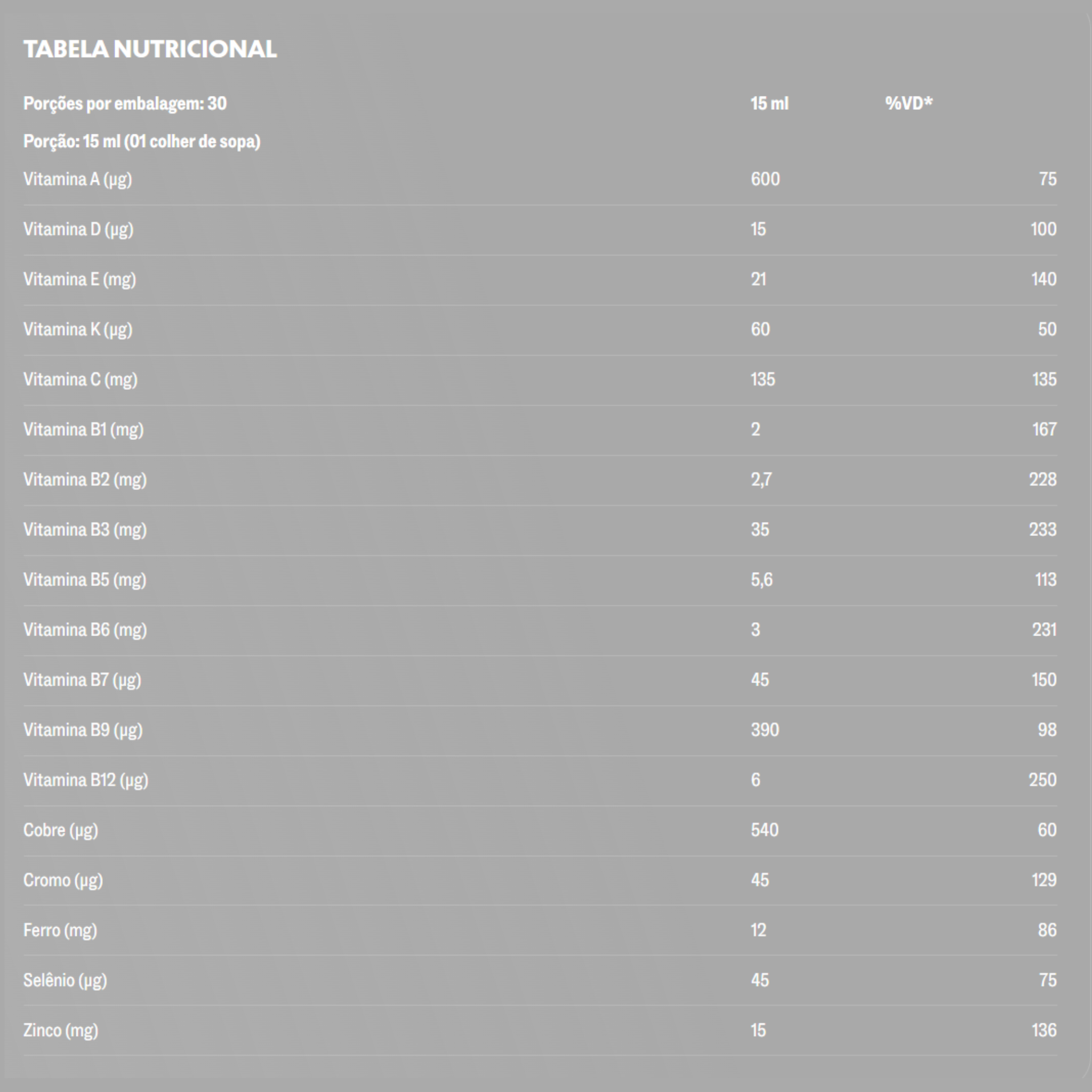Screen dimensions: 1092x1092
Task: Select the Zinco (mg) row label
Action: (60, 1030)
